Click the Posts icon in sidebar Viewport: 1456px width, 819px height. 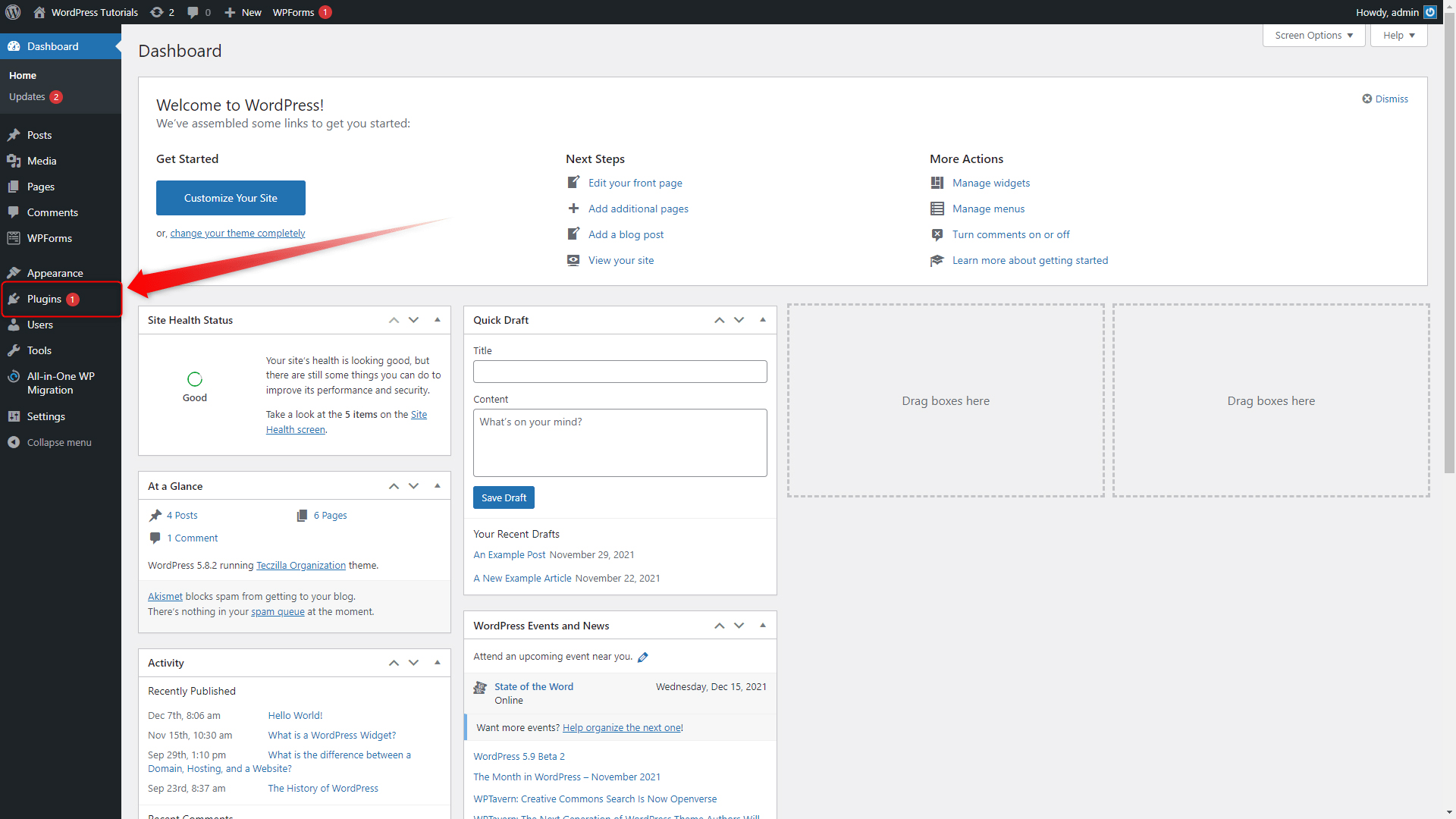tap(14, 134)
